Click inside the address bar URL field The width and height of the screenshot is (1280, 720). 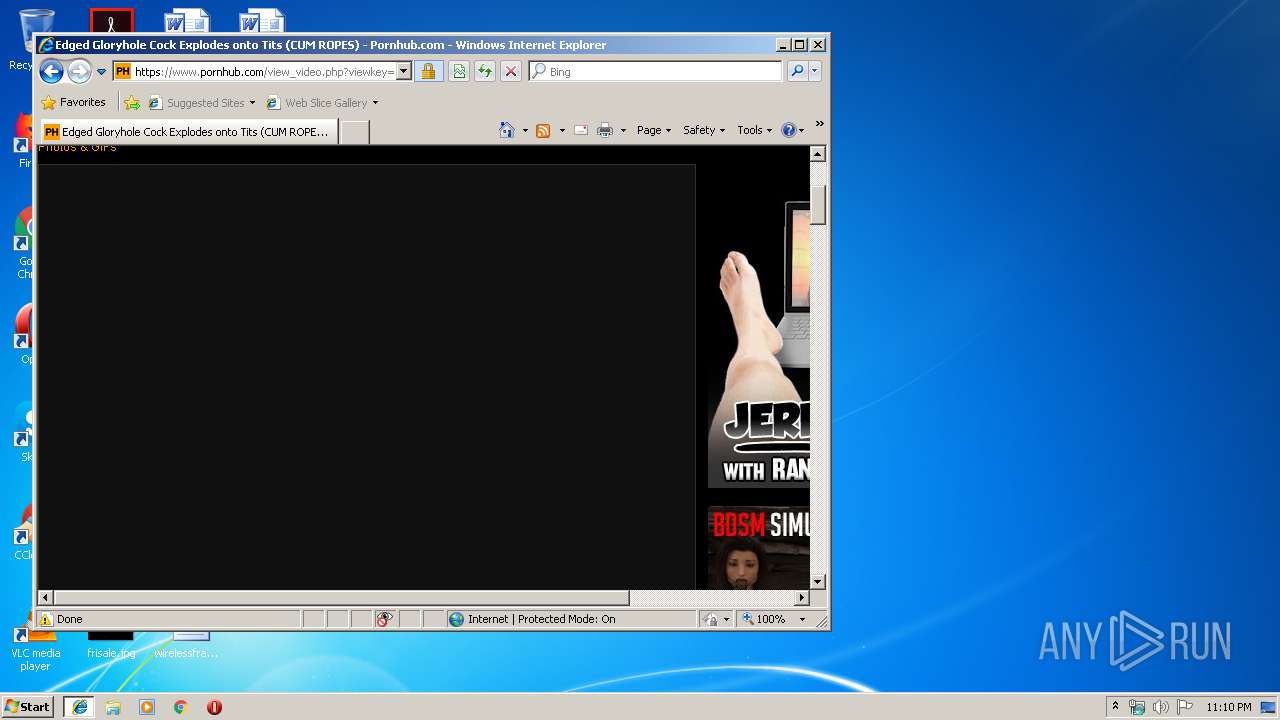264,72
